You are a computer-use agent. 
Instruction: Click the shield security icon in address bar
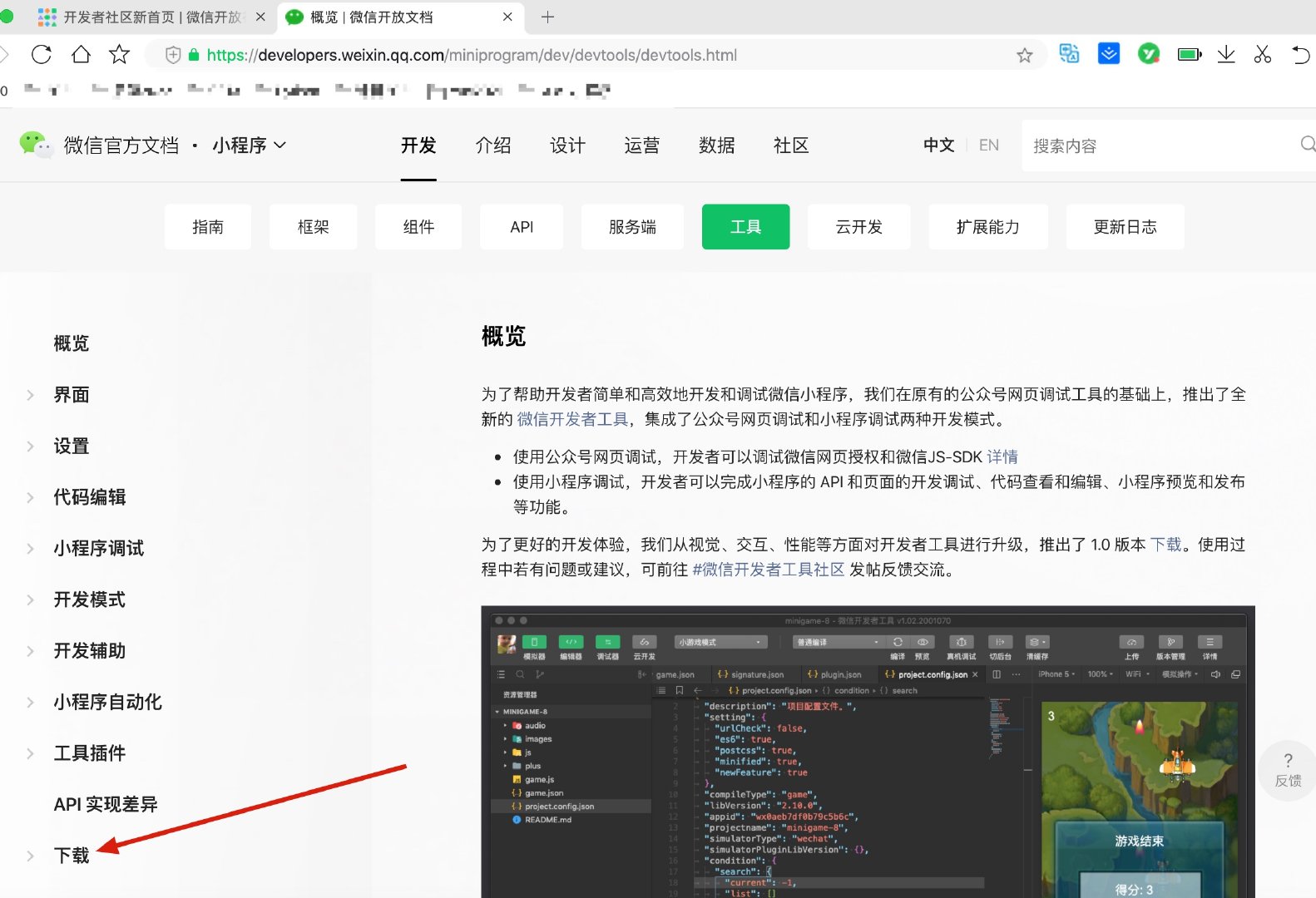[173, 55]
